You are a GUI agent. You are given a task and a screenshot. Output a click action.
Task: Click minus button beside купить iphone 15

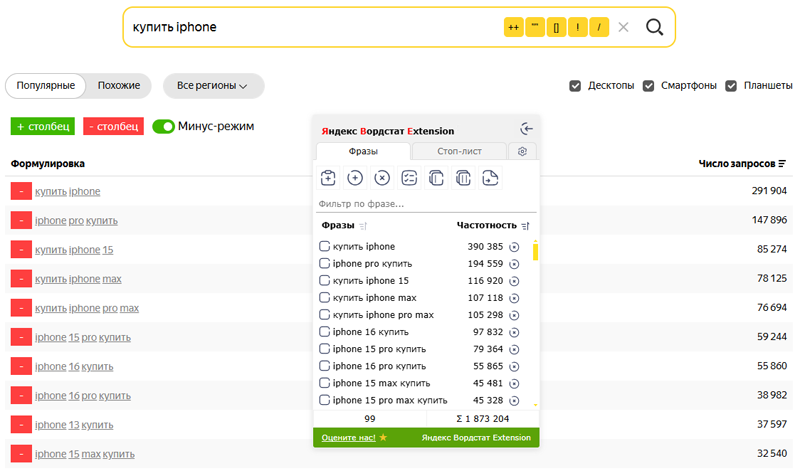21,250
